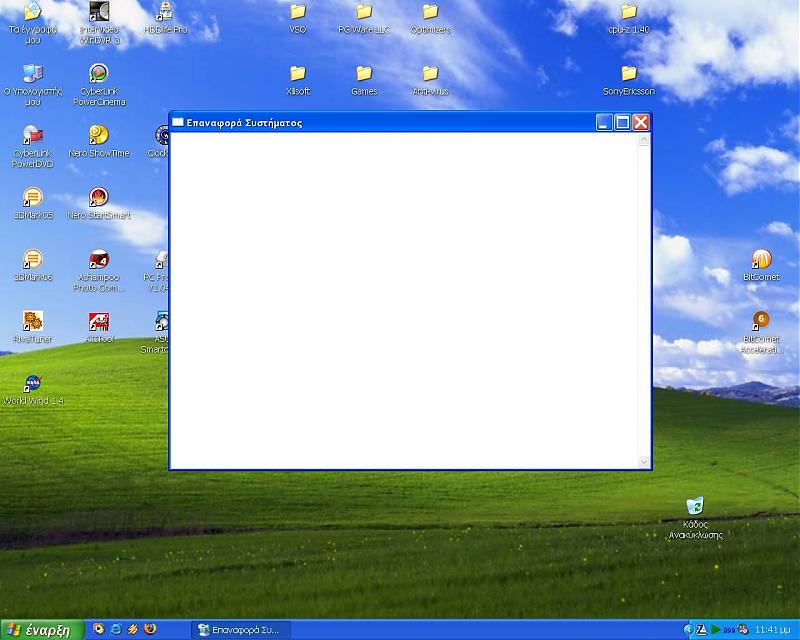Image resolution: width=800 pixels, height=640 pixels.
Task: Click the ZoneAlarm tray icon
Action: (x=702, y=630)
